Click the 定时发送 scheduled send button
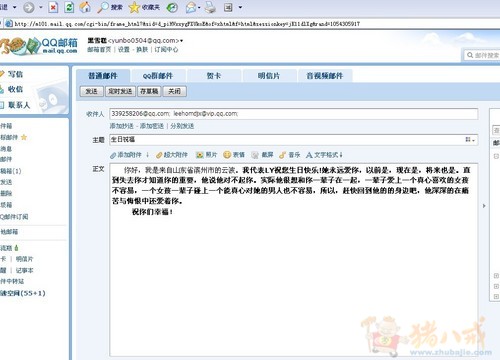500x360 pixels. [x=120, y=91]
